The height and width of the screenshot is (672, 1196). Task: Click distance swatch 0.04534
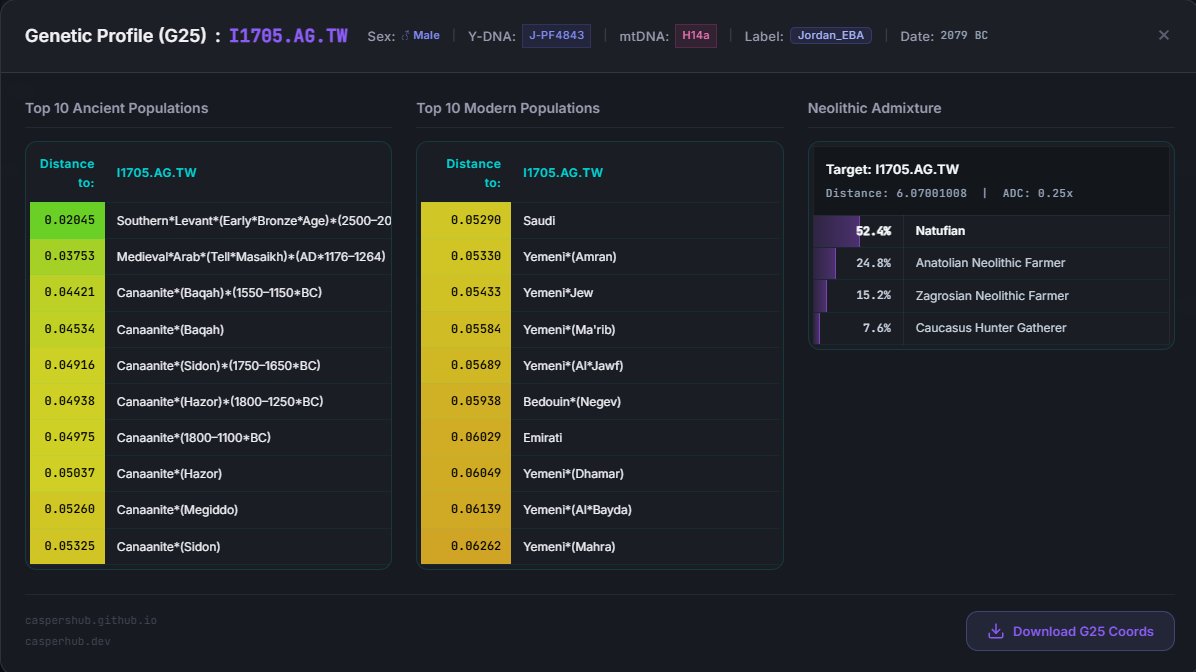(x=68, y=330)
